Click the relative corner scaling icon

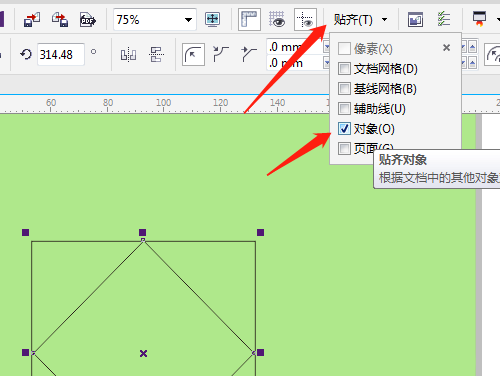pos(493,54)
